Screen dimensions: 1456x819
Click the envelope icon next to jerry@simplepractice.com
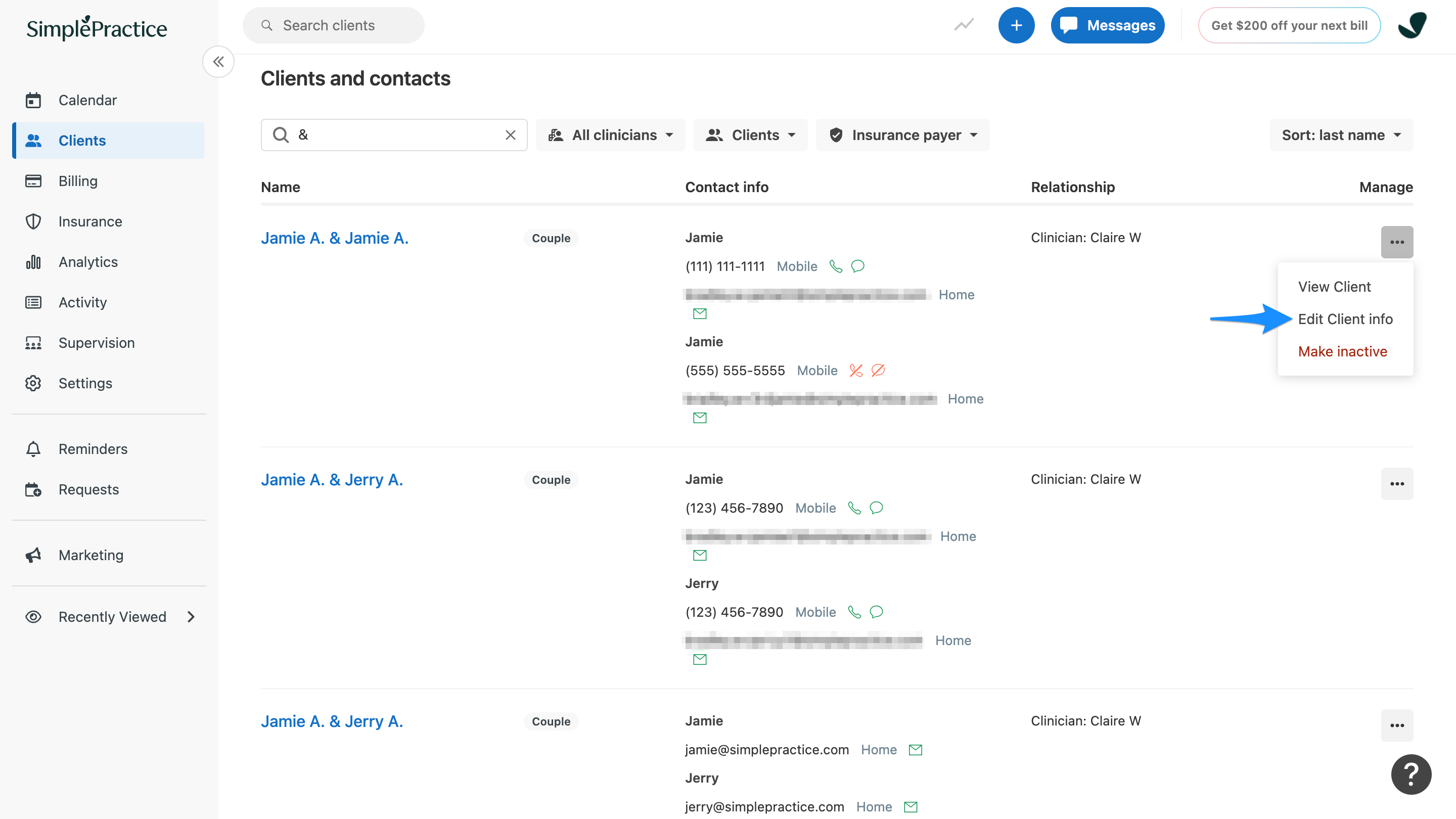911,807
